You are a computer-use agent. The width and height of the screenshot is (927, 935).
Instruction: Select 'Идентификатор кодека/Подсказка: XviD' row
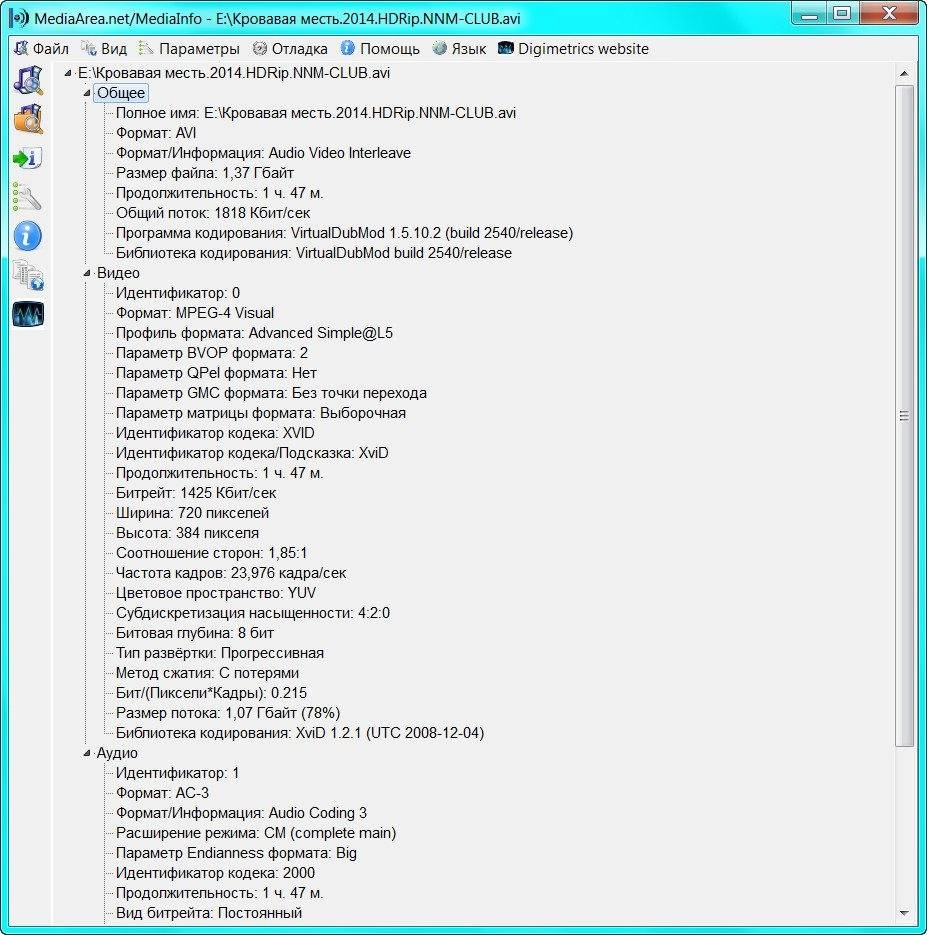(x=252, y=453)
